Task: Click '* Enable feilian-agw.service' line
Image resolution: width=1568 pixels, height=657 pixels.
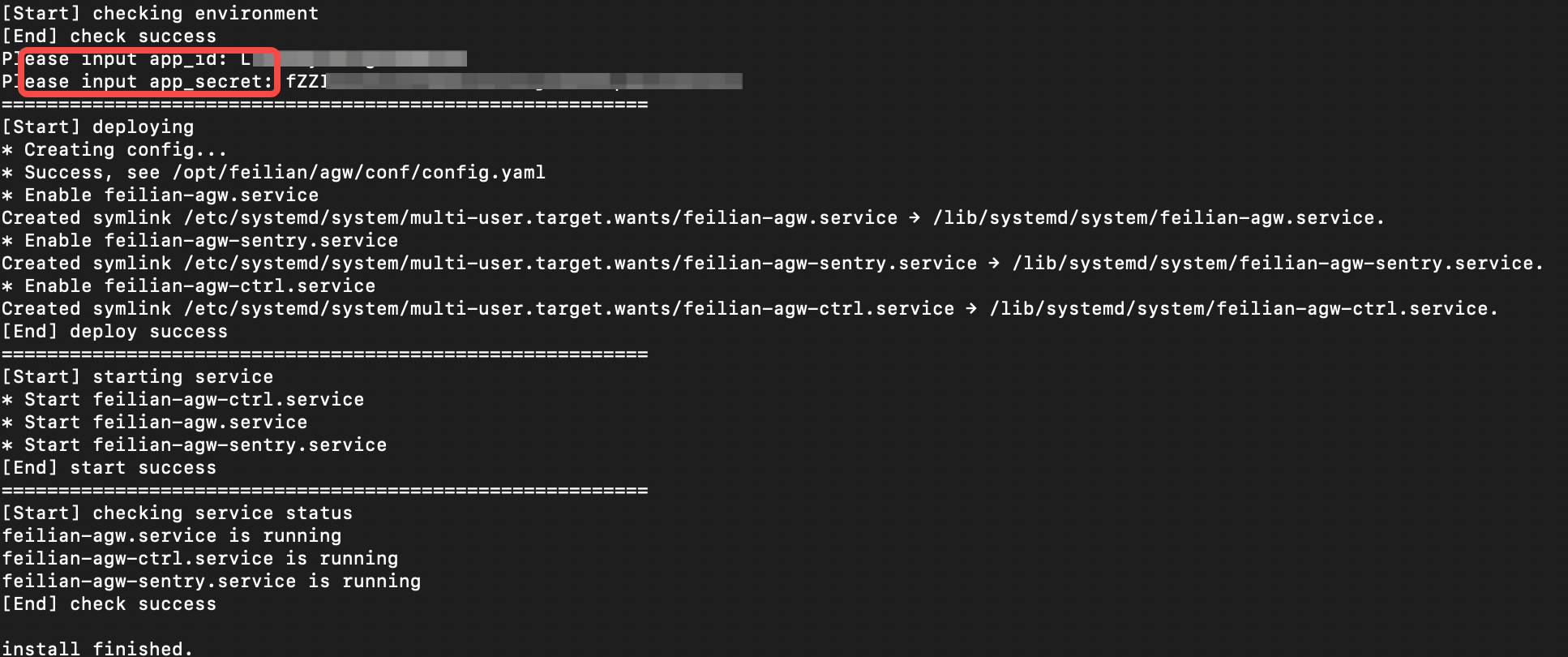Action: pyautogui.click(x=161, y=195)
